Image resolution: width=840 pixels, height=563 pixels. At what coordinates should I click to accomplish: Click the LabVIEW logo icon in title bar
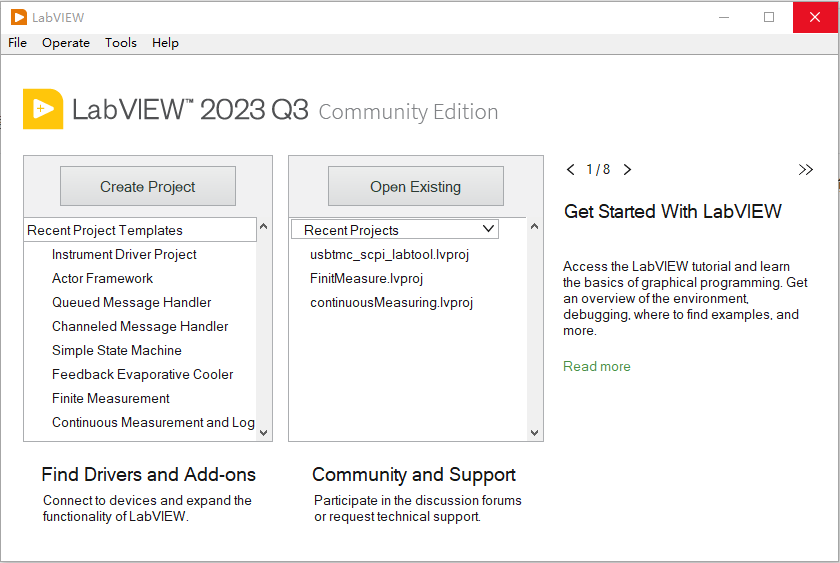pos(19,17)
